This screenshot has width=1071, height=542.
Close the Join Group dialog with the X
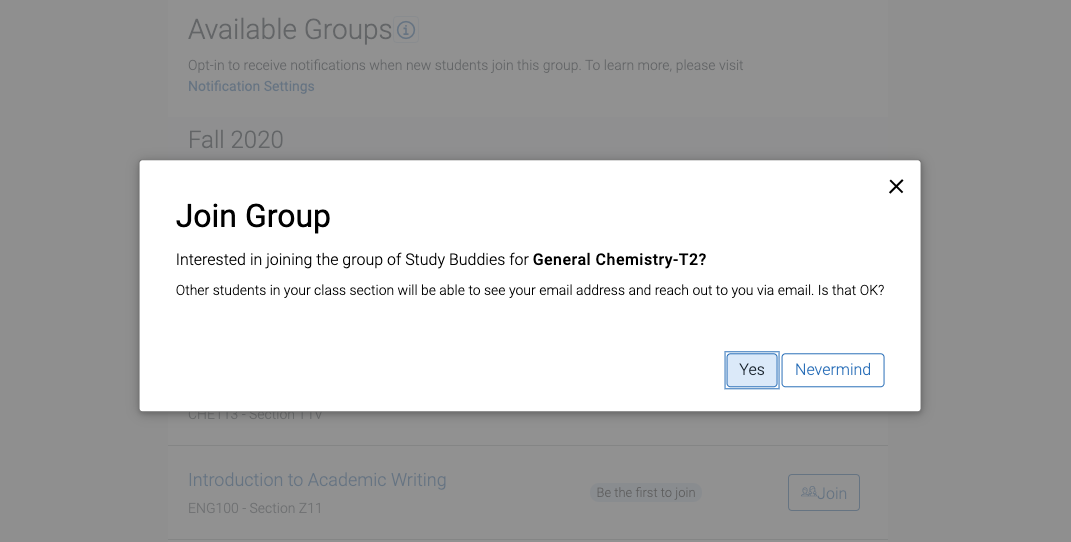[896, 187]
